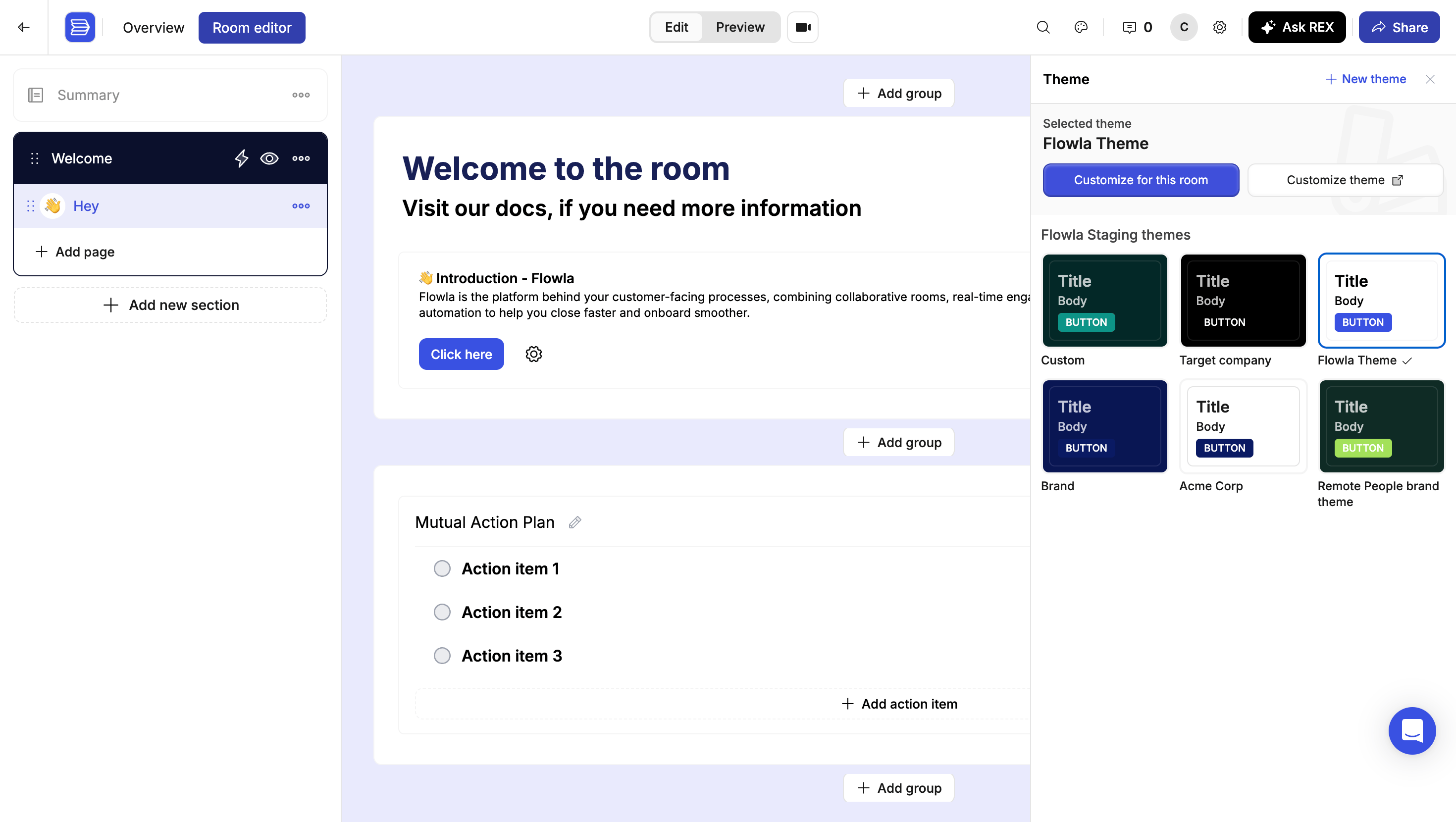Click Add group above Mutual Action Plan
The width and height of the screenshot is (1456, 822).
pyautogui.click(x=899, y=442)
